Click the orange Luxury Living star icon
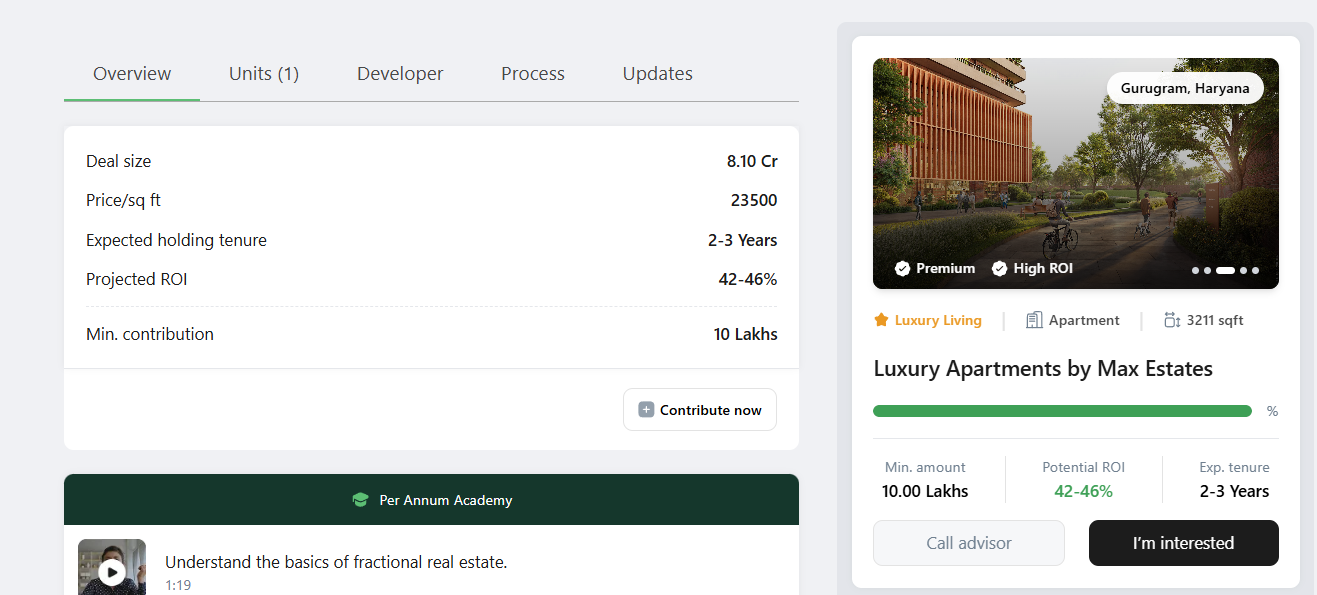This screenshot has height=595, width=1317. tap(881, 320)
